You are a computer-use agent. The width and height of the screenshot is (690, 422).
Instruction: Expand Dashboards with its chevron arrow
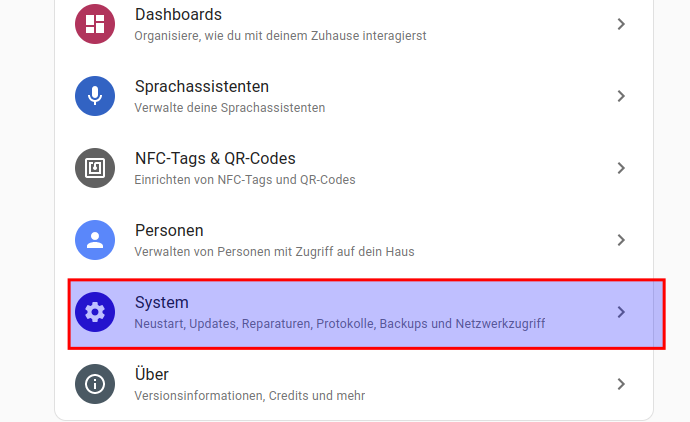point(621,24)
